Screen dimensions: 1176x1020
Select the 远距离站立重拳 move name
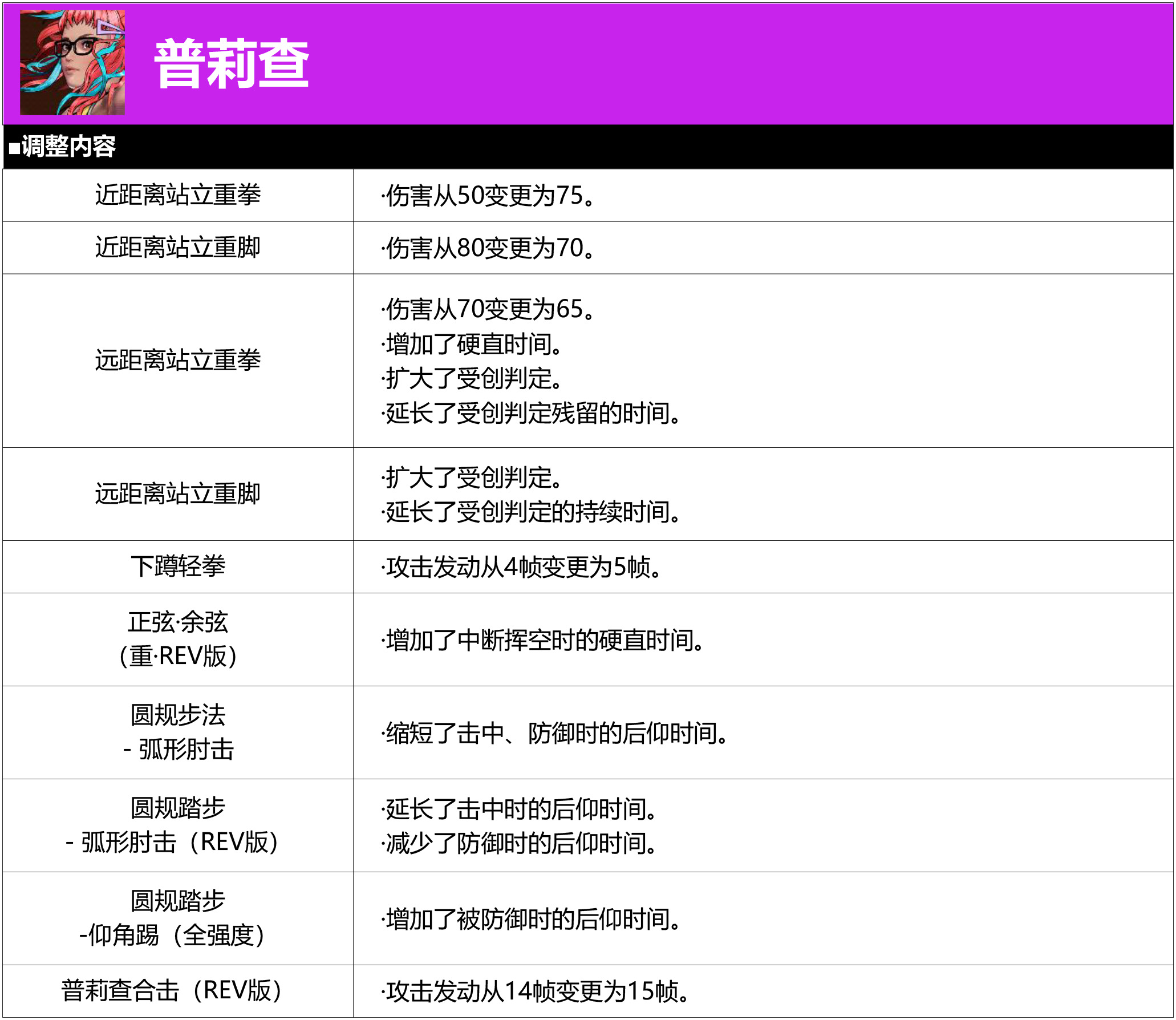point(178,361)
